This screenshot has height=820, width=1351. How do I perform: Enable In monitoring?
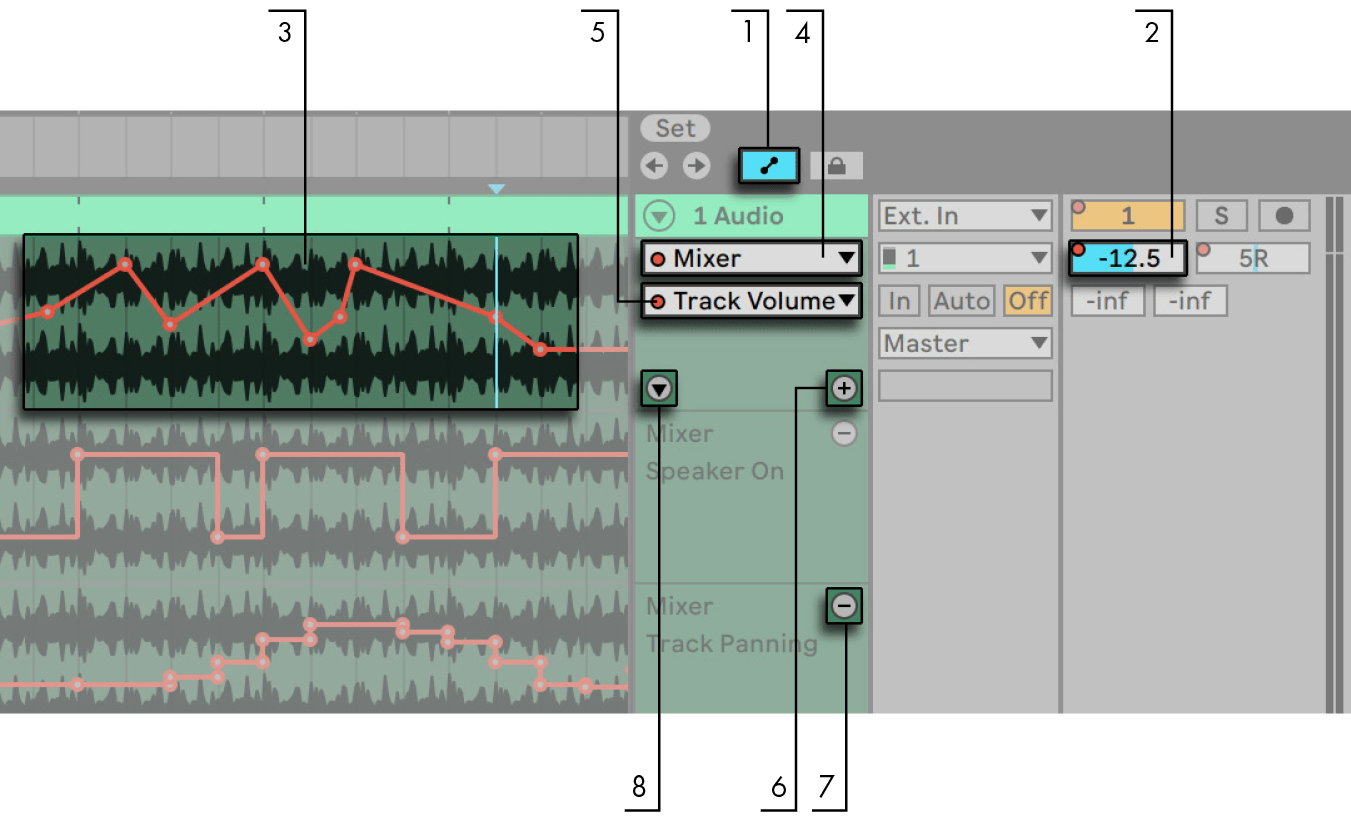[x=898, y=300]
